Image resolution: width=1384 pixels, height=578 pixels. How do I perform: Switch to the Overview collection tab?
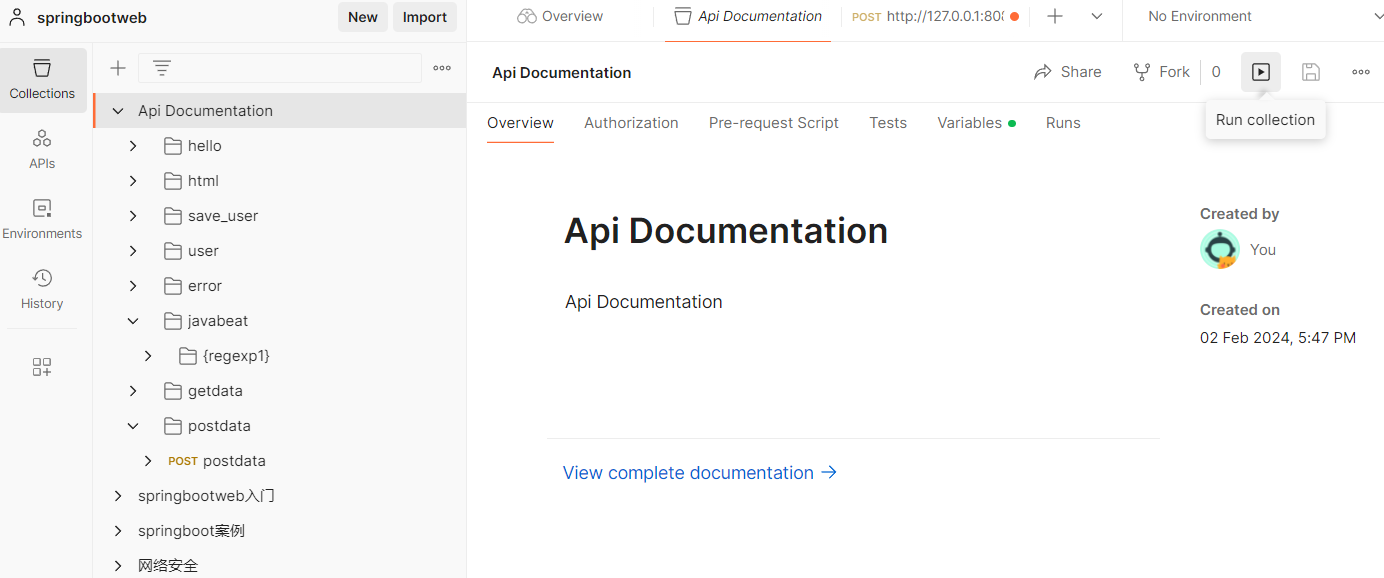(x=520, y=123)
